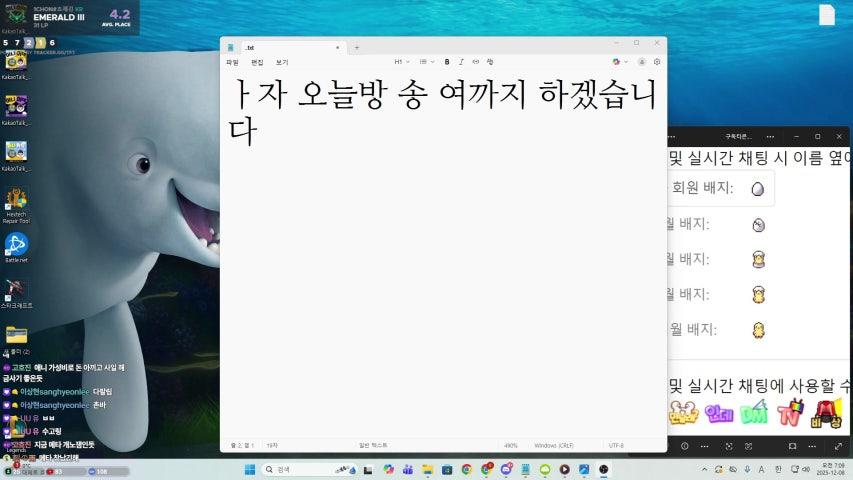Toggle italic formatting in Notepad toolbar
This screenshot has height=480, width=853.
[x=461, y=62]
